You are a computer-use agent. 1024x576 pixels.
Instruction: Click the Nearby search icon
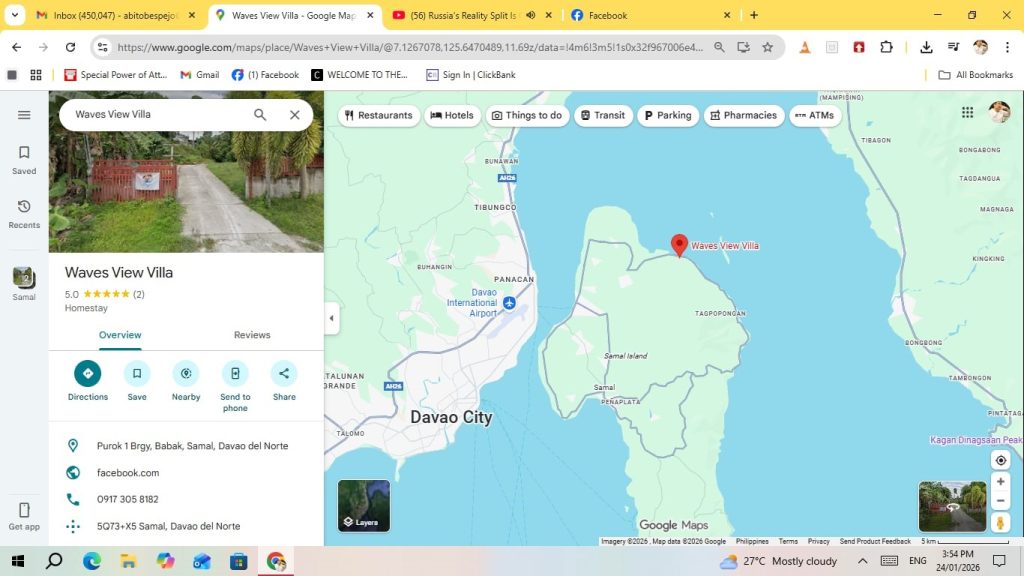tap(185, 374)
